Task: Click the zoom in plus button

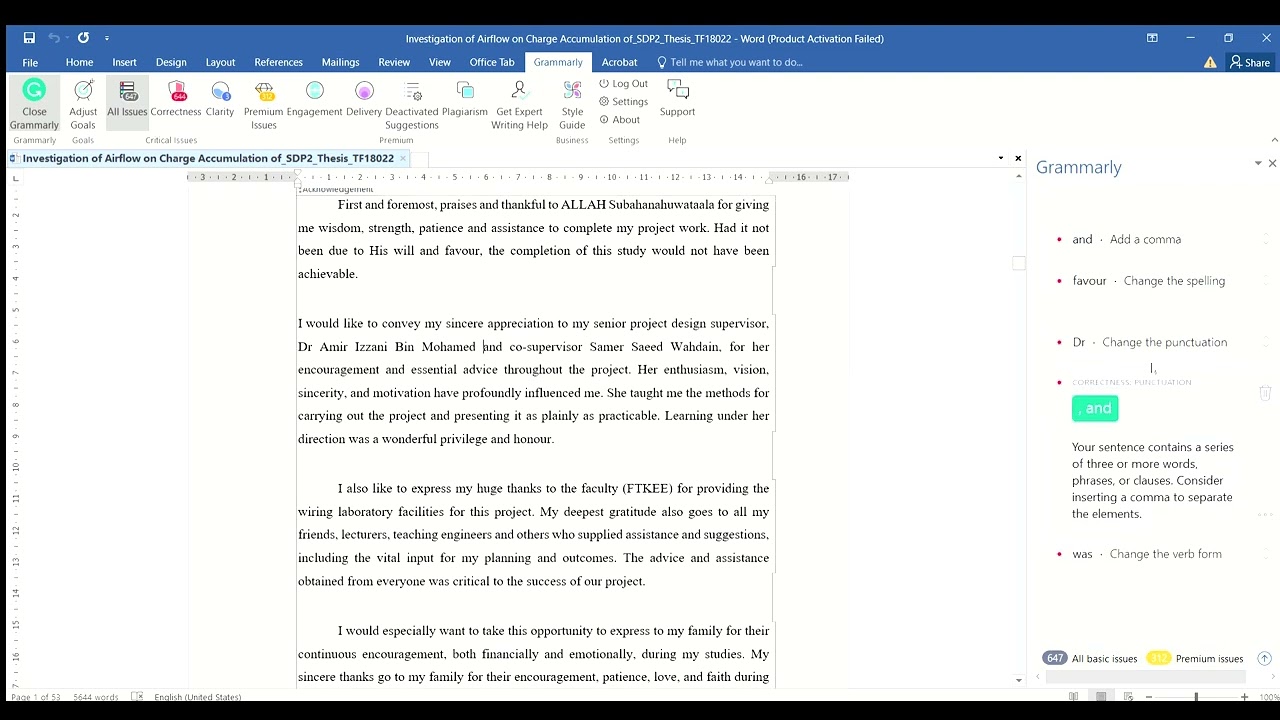Action: [x=1244, y=697]
